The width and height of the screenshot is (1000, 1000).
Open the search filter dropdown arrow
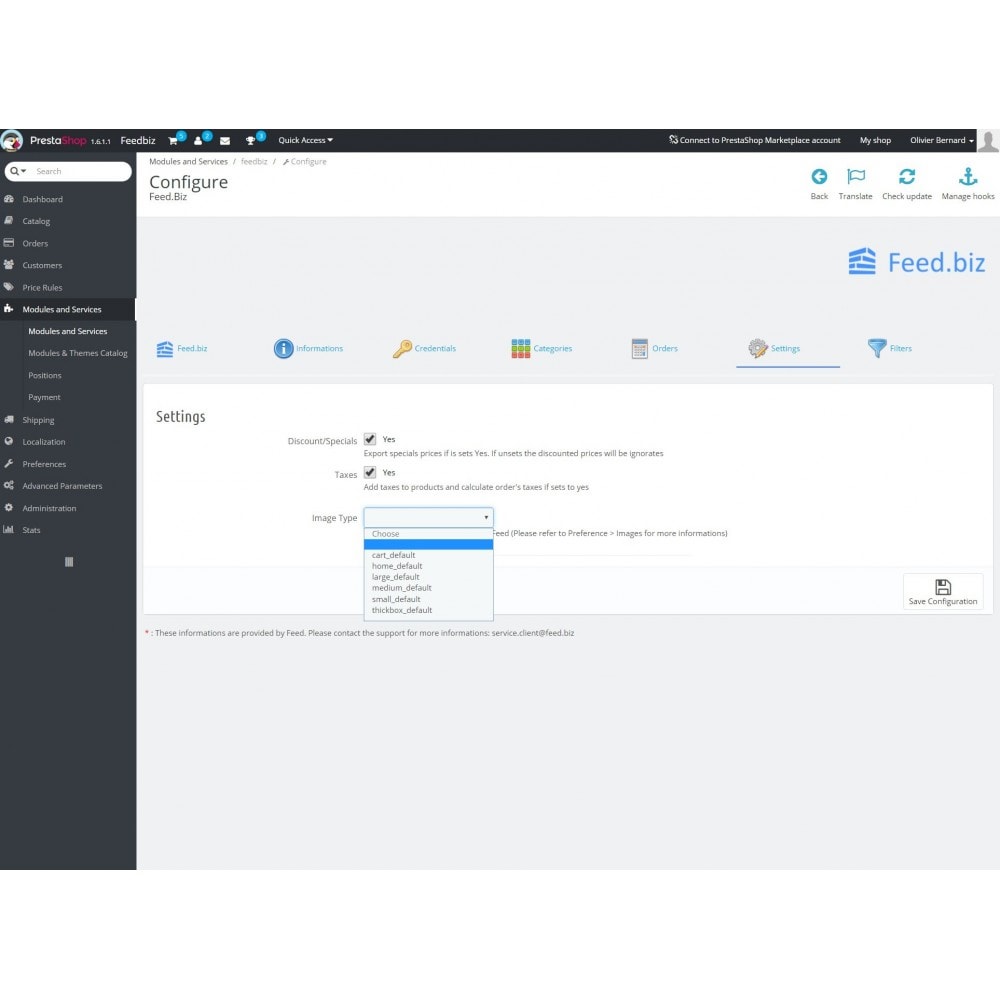[18, 171]
